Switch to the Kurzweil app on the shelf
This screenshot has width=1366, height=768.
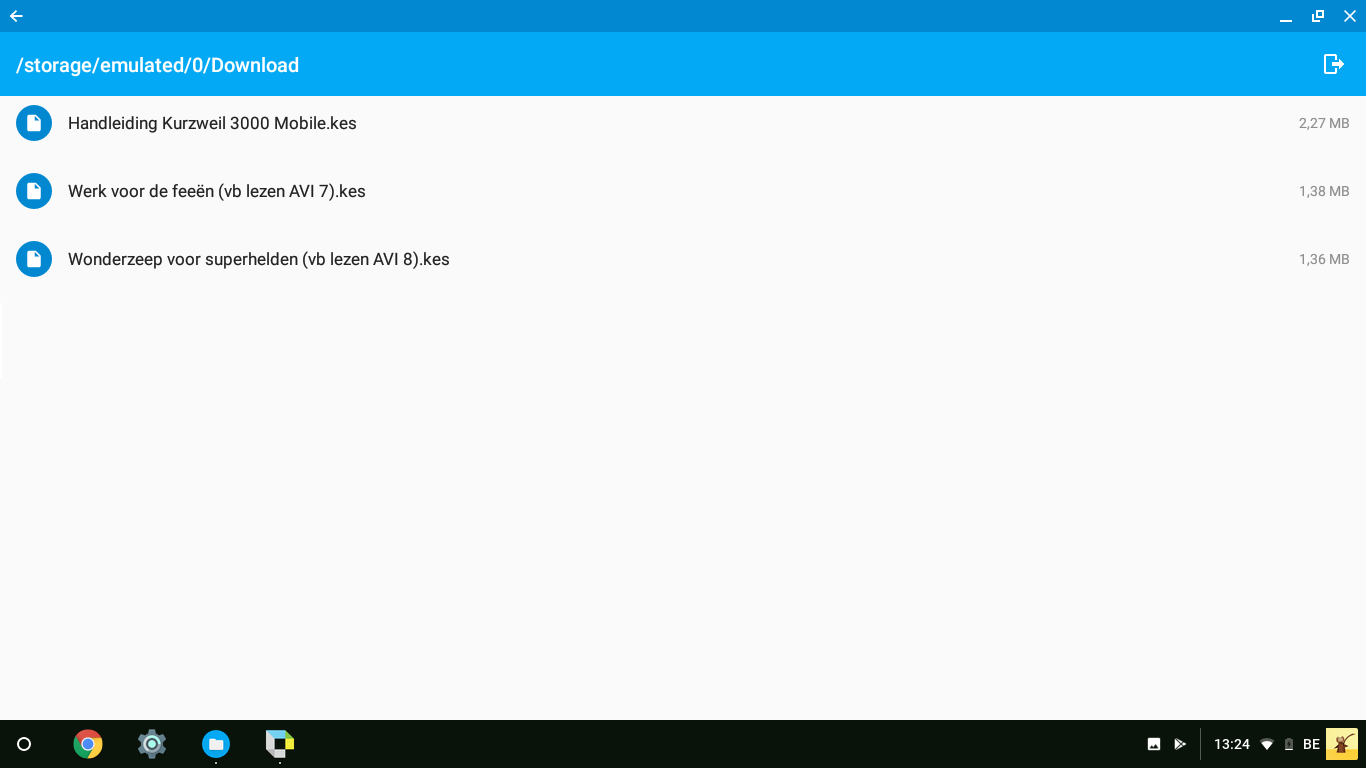pos(280,744)
